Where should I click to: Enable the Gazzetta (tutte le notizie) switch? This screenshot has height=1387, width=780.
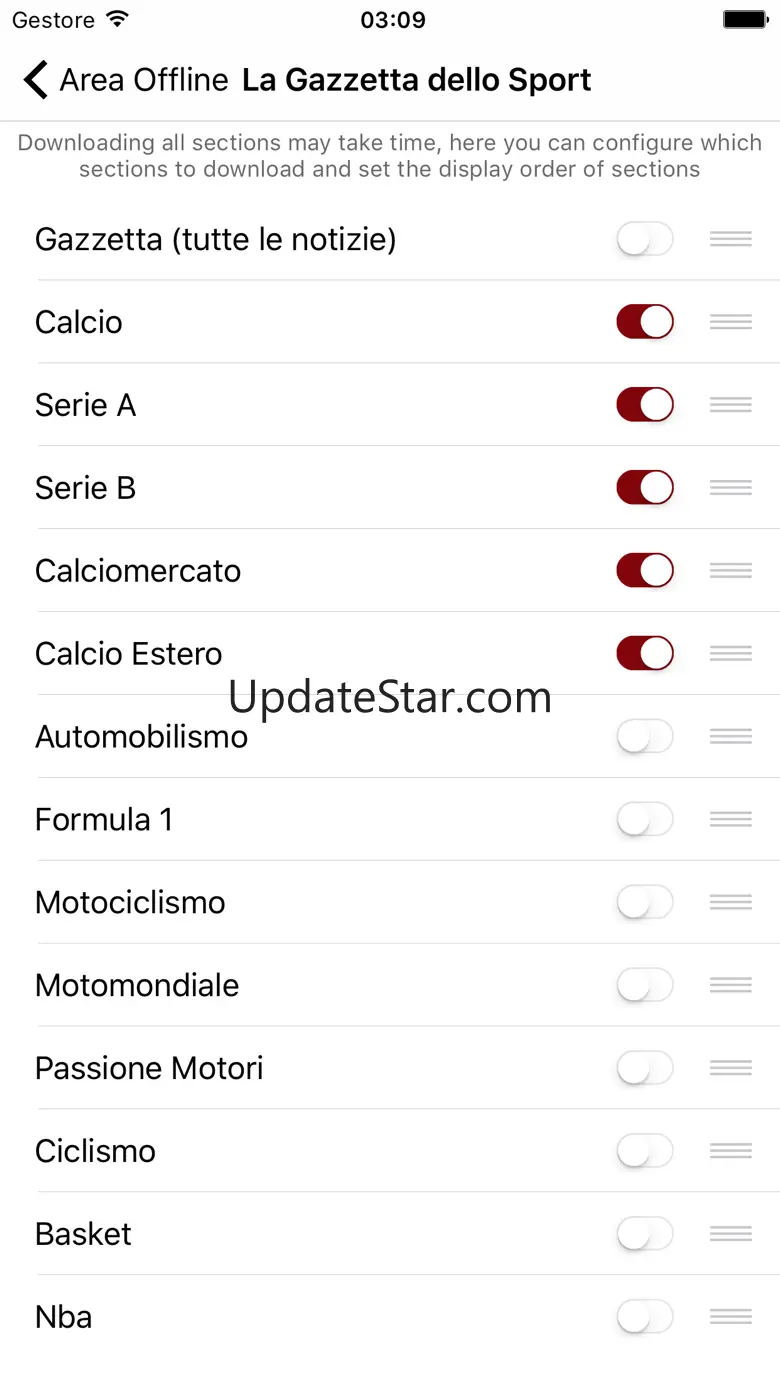645,240
